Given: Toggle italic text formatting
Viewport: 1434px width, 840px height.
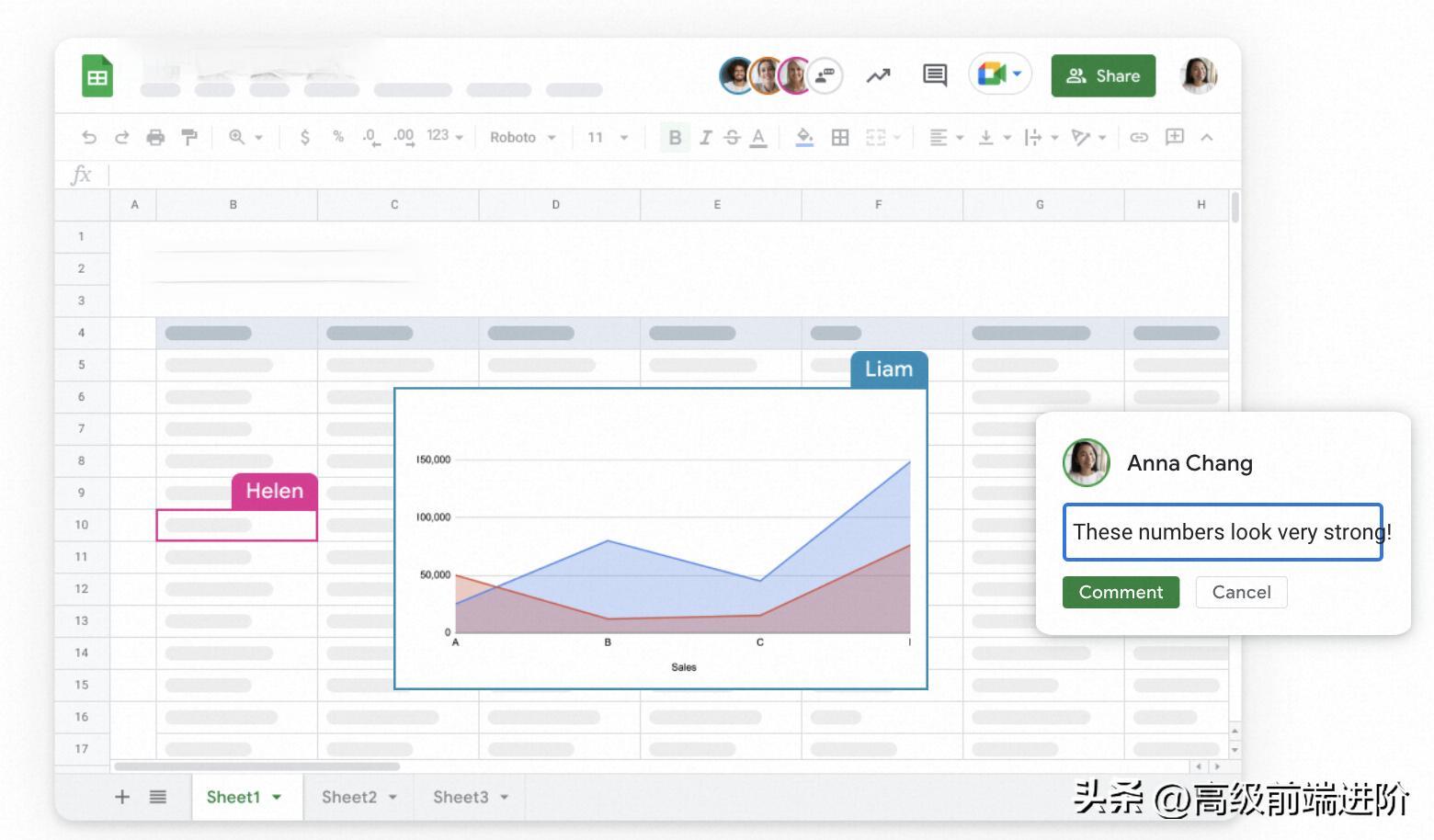Looking at the screenshot, I should point(705,137).
